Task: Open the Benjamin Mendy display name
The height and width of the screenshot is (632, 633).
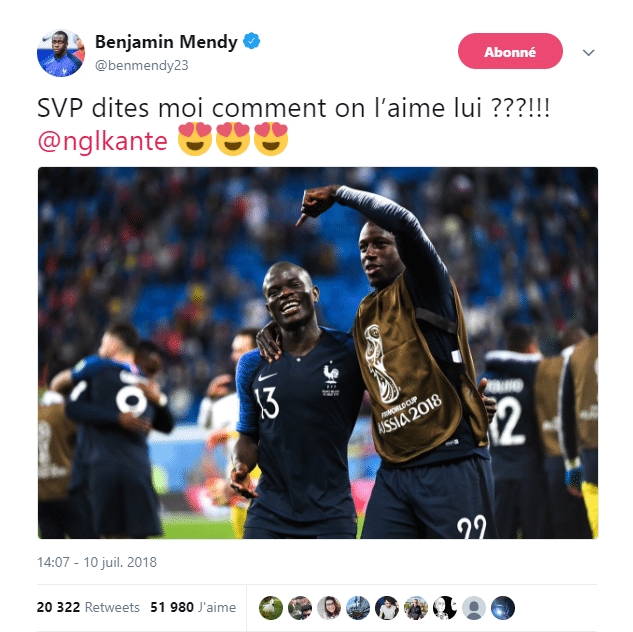Action: coord(166,42)
